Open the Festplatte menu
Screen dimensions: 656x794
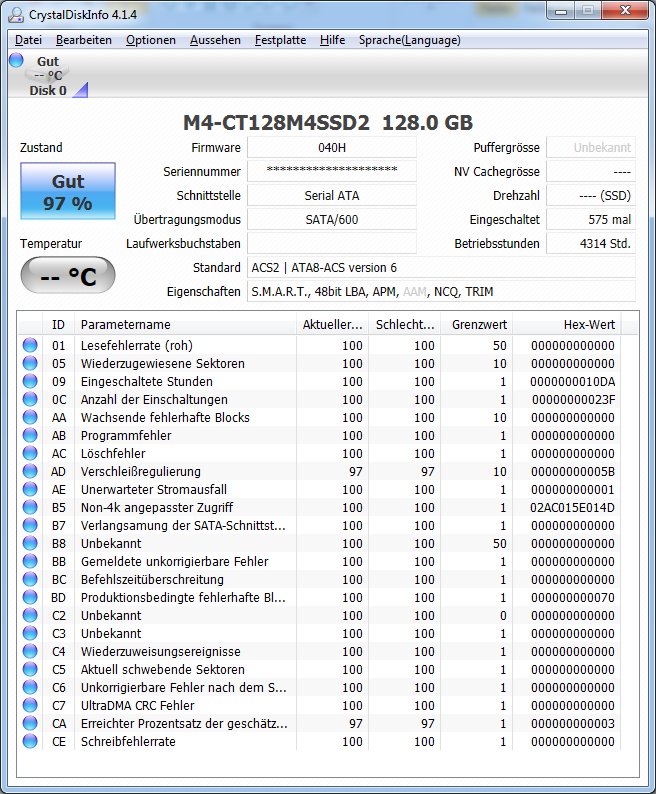[x=280, y=40]
